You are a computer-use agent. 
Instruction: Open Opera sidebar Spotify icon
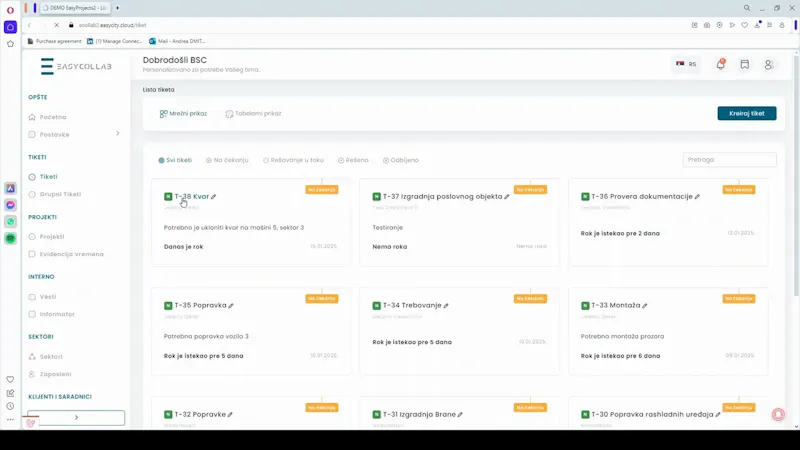(x=10, y=239)
